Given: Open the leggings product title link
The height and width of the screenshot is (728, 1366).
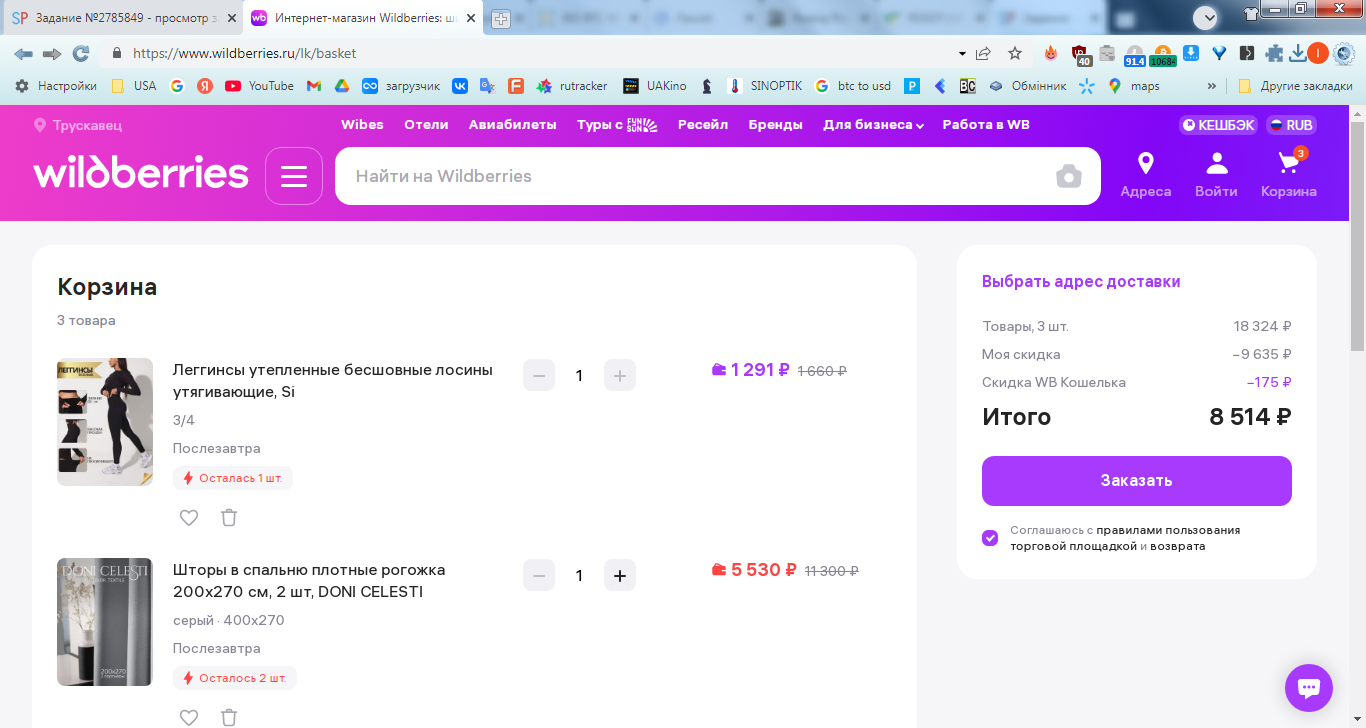Looking at the screenshot, I should coord(333,381).
